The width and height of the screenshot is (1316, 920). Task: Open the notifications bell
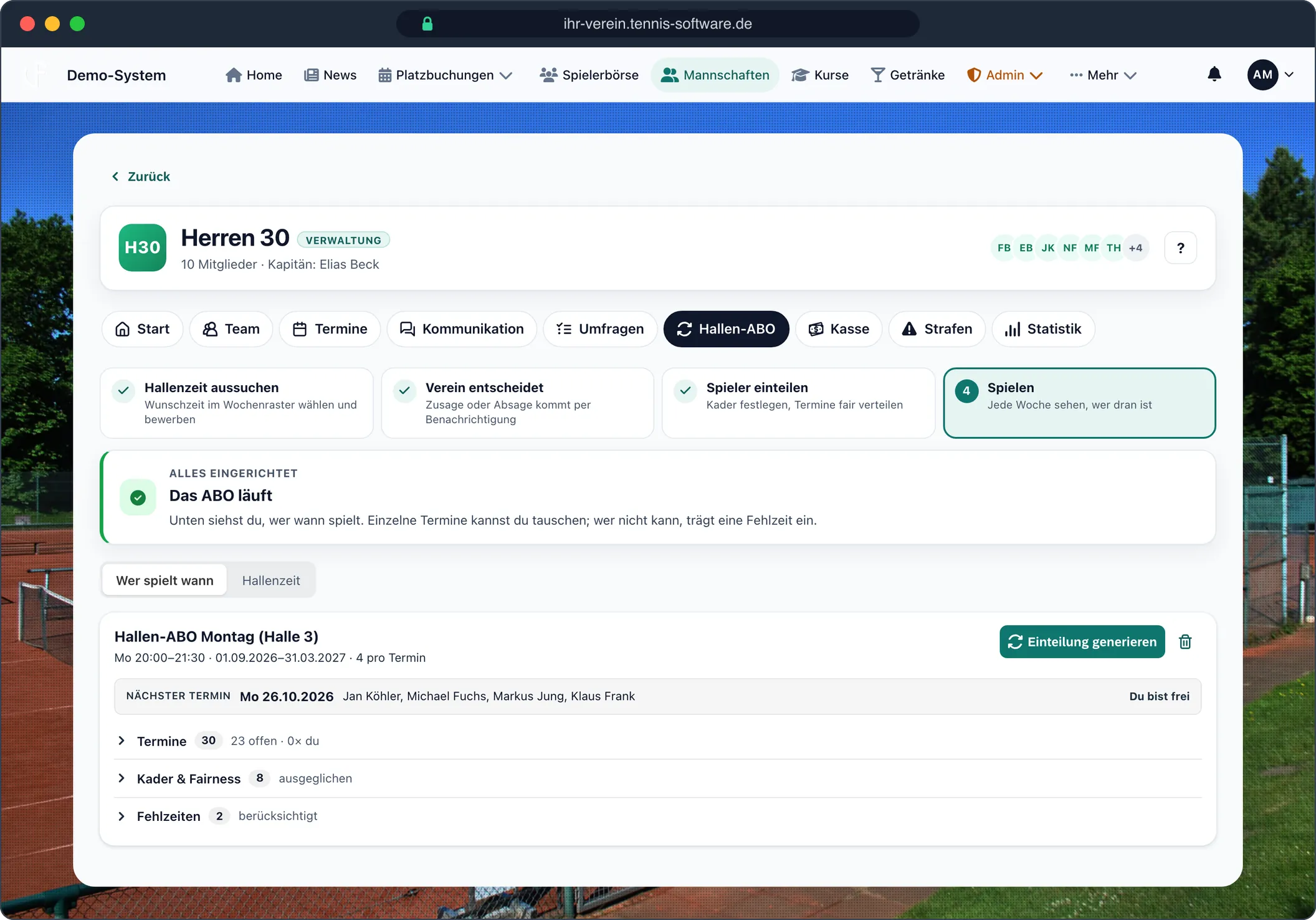point(1214,75)
